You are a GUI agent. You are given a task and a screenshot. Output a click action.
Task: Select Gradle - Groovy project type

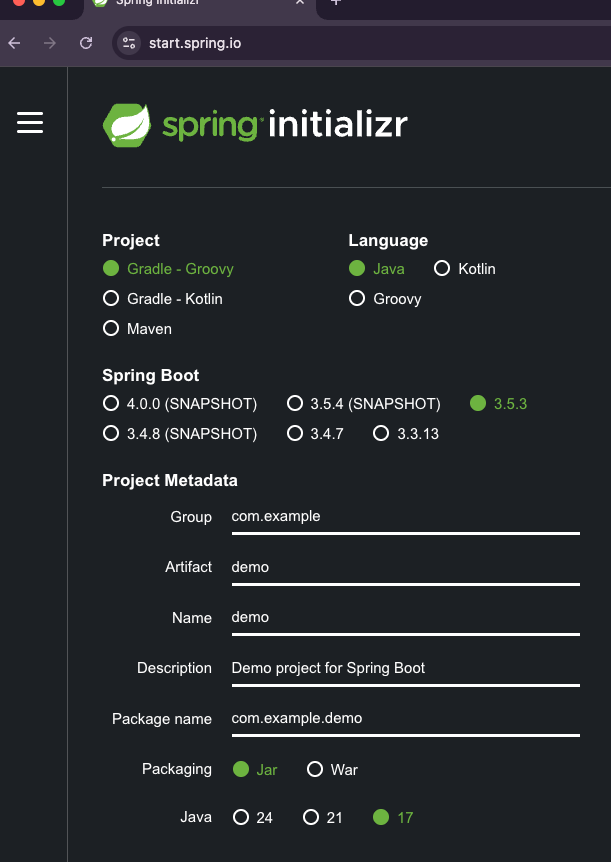coord(168,268)
